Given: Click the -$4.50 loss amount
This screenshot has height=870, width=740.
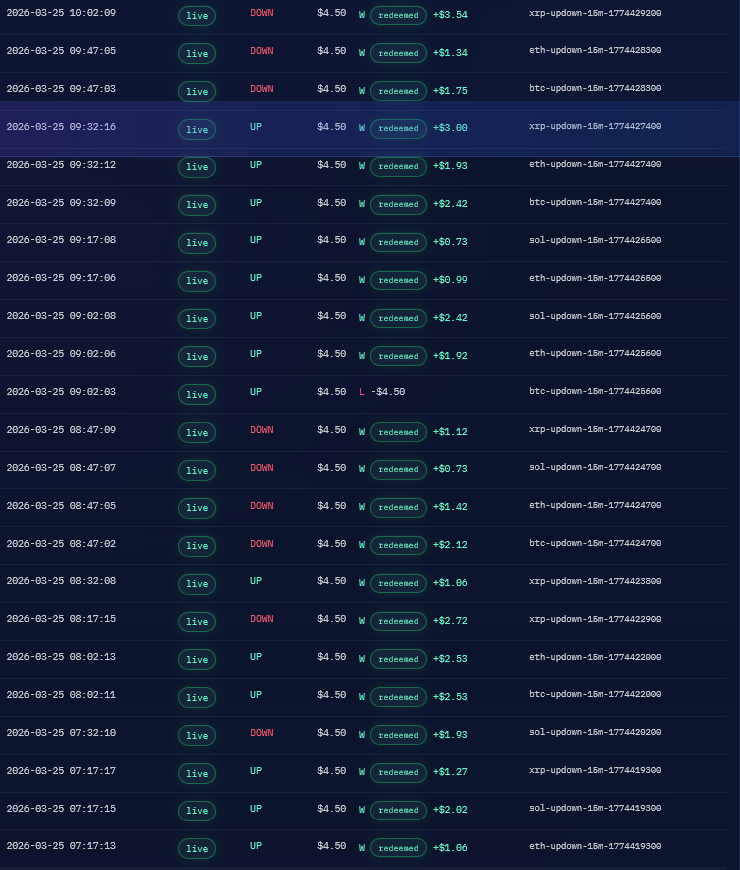Looking at the screenshot, I should (x=388, y=392).
